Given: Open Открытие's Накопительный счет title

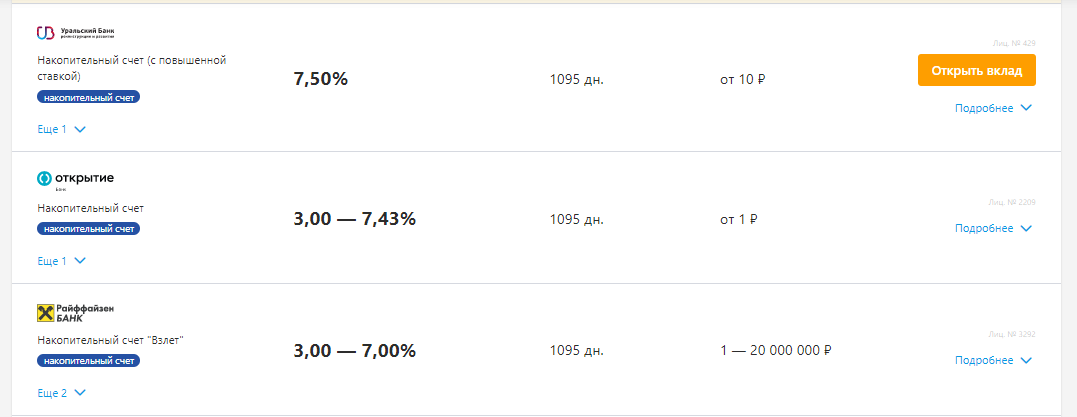Looking at the screenshot, I should point(91,208).
